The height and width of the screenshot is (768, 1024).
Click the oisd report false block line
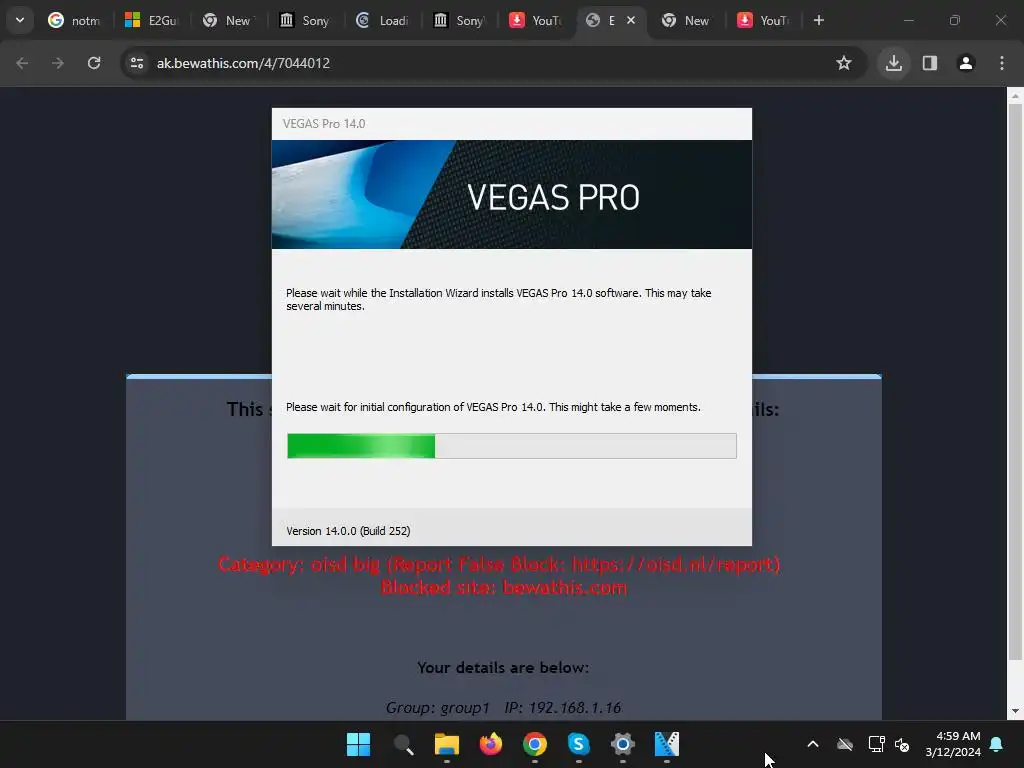[x=499, y=564]
